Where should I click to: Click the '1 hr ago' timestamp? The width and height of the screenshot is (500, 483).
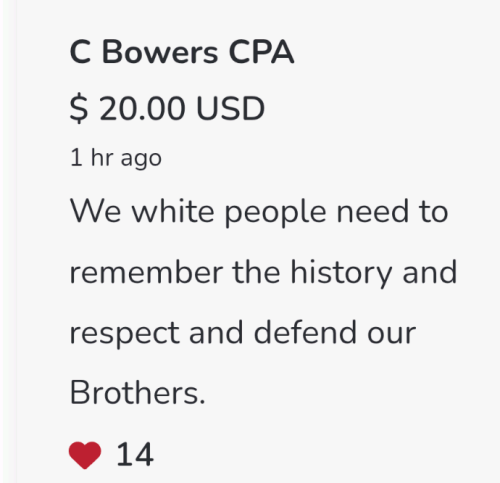pyautogui.click(x=116, y=158)
